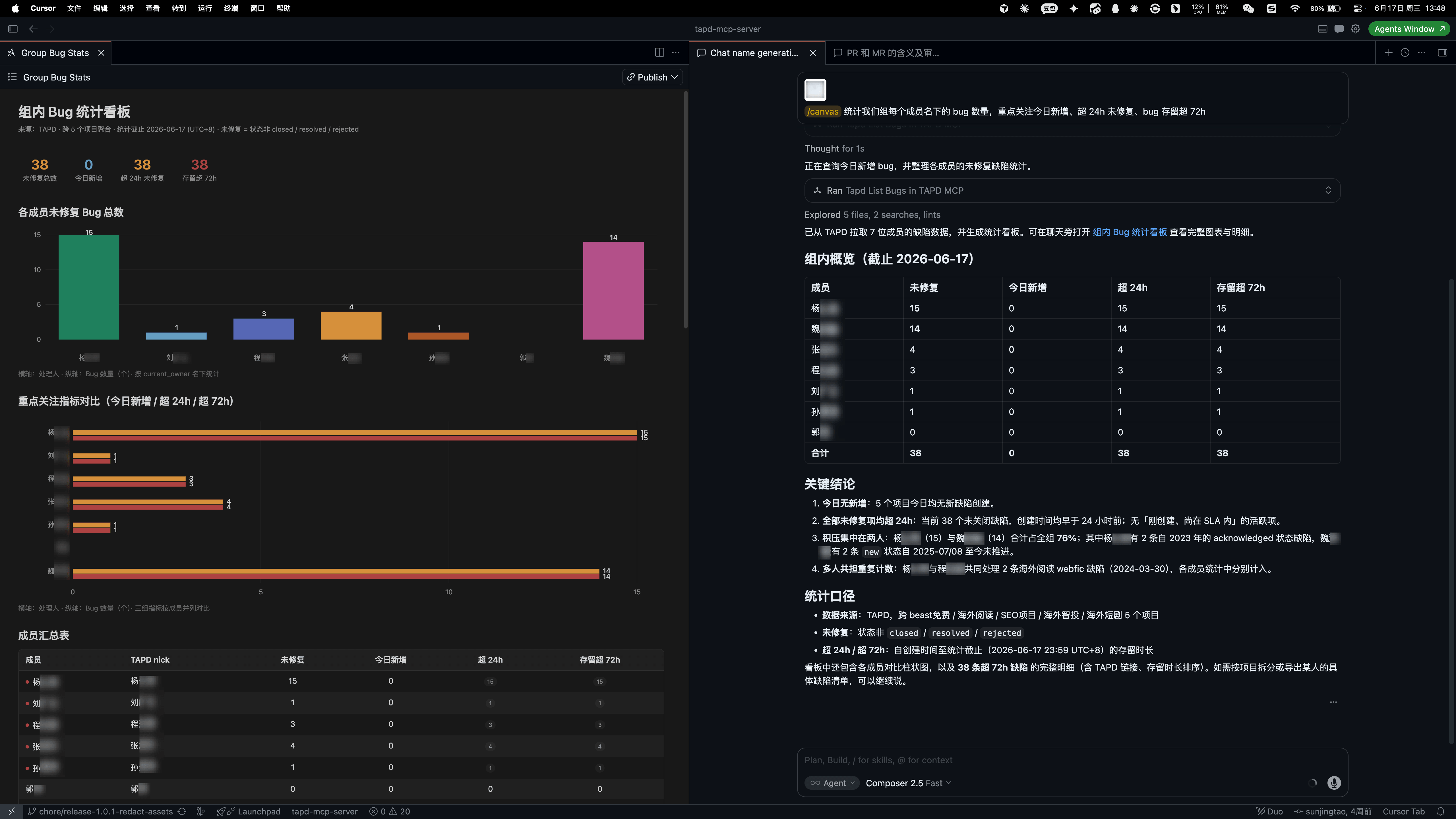Click the 38 未修复总数 stat card

point(40,169)
